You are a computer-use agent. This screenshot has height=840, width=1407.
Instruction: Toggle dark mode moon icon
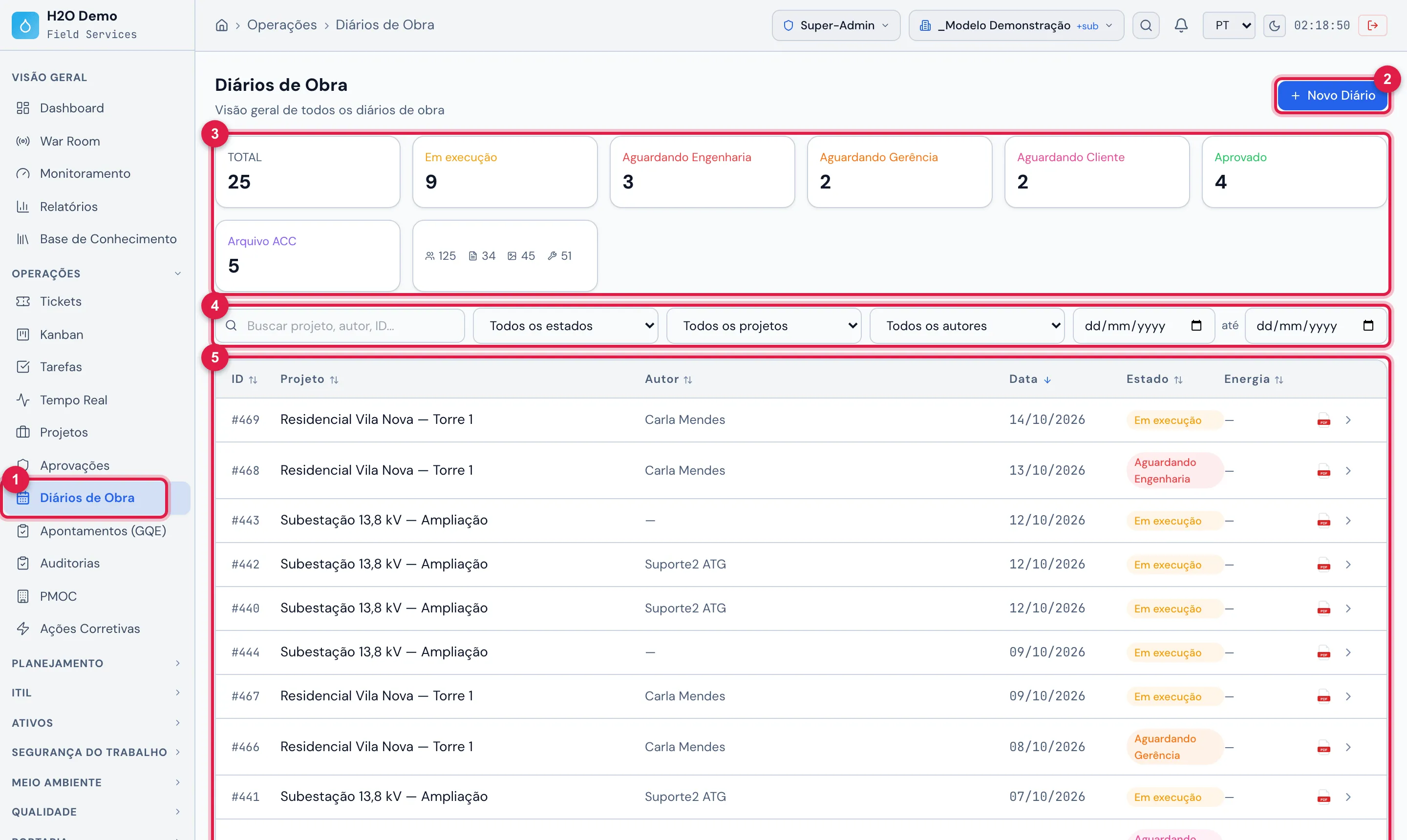1274,25
